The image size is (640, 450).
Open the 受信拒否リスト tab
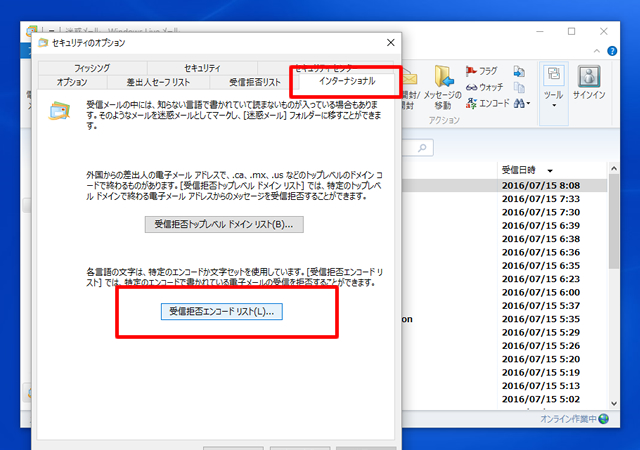coord(254,82)
